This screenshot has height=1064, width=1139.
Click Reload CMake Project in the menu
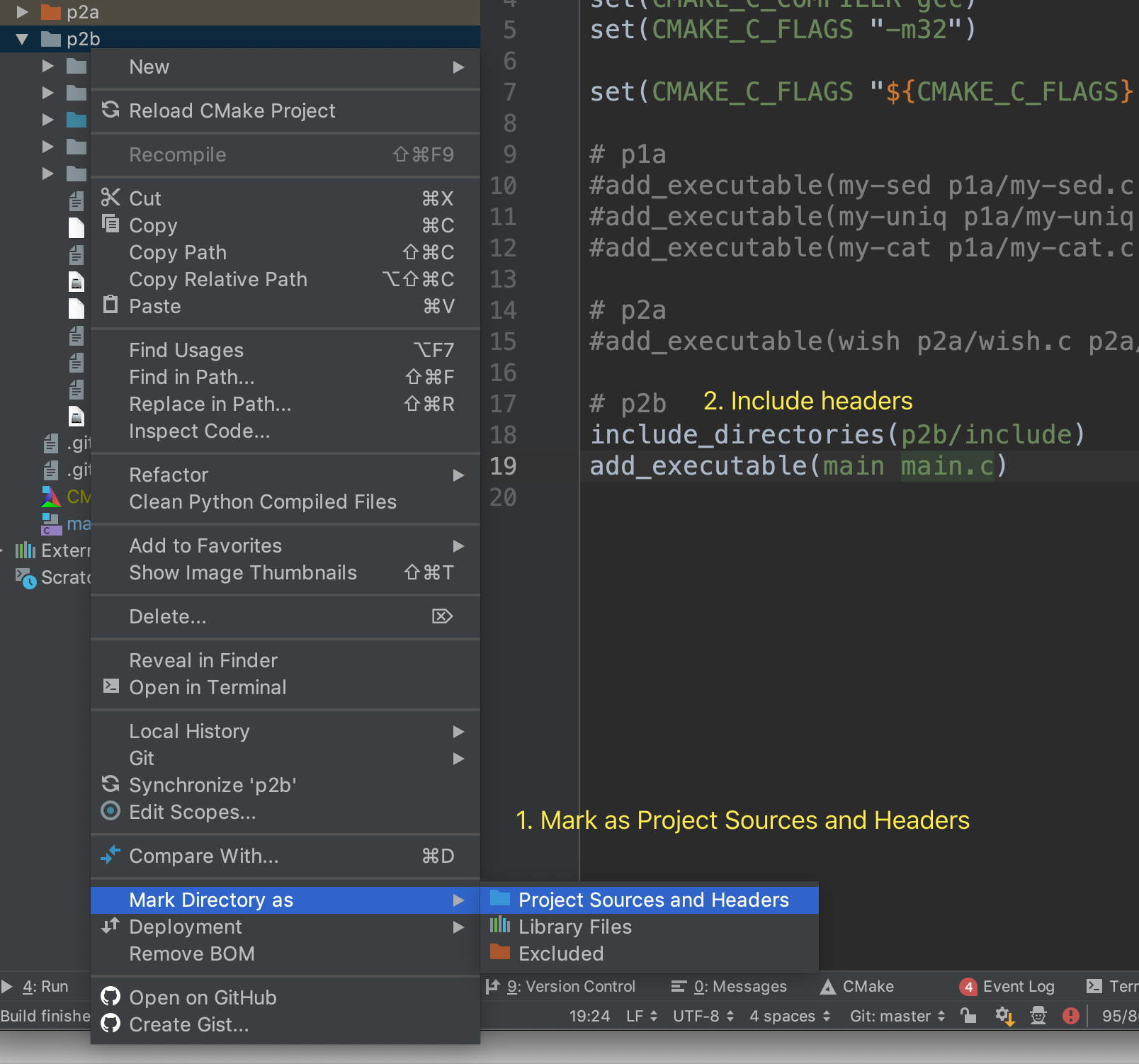tap(232, 111)
